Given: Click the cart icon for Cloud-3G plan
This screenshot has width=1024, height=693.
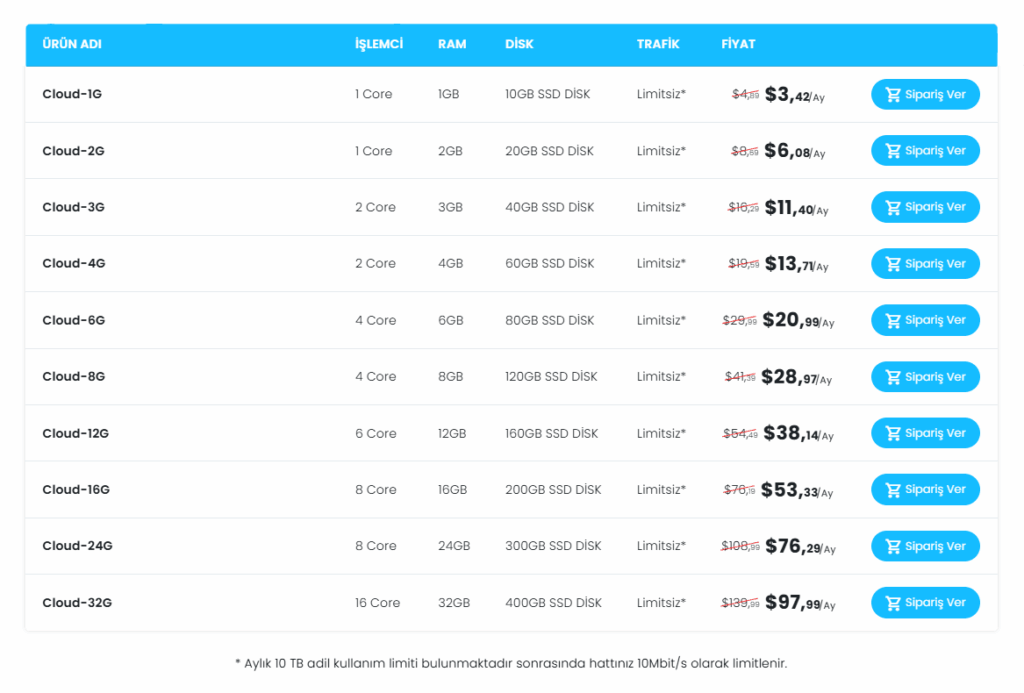Looking at the screenshot, I should [893, 207].
